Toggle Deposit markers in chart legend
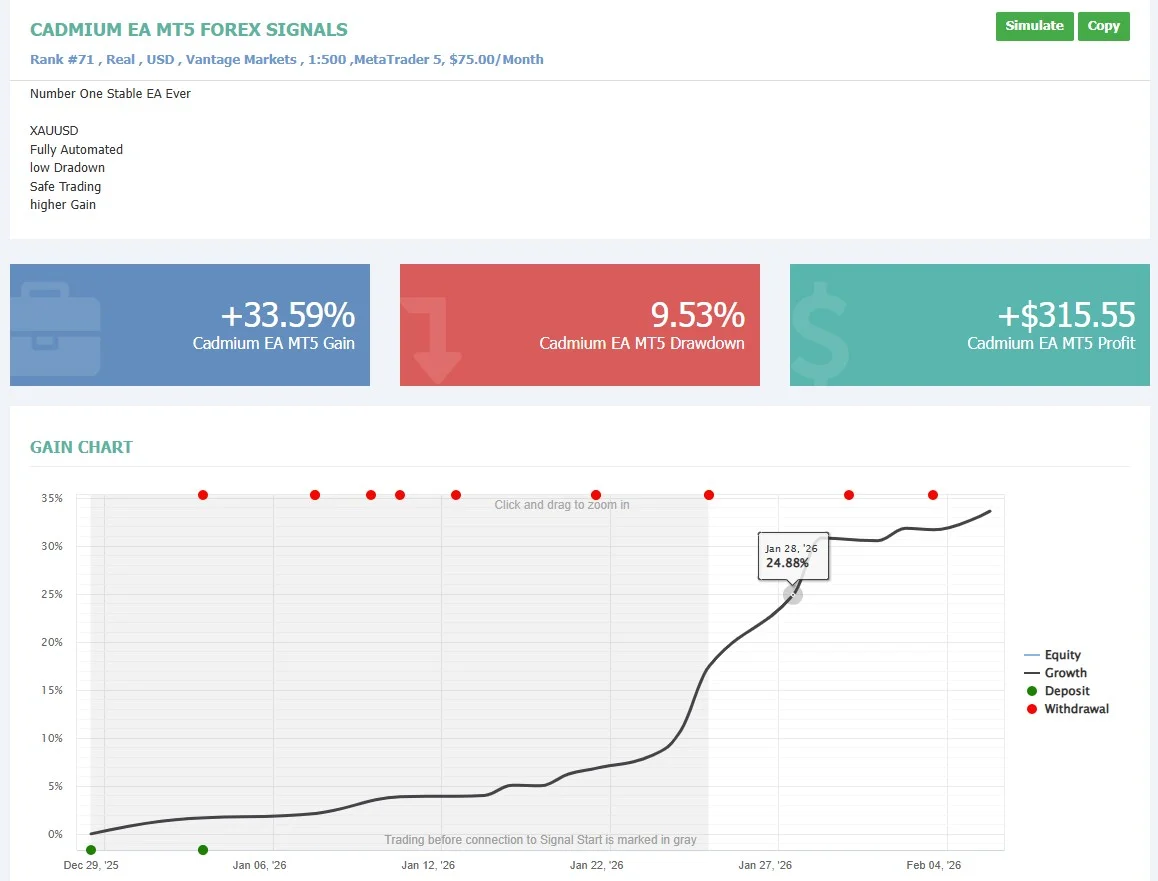Viewport: 1158px width, 881px height. click(1066, 691)
